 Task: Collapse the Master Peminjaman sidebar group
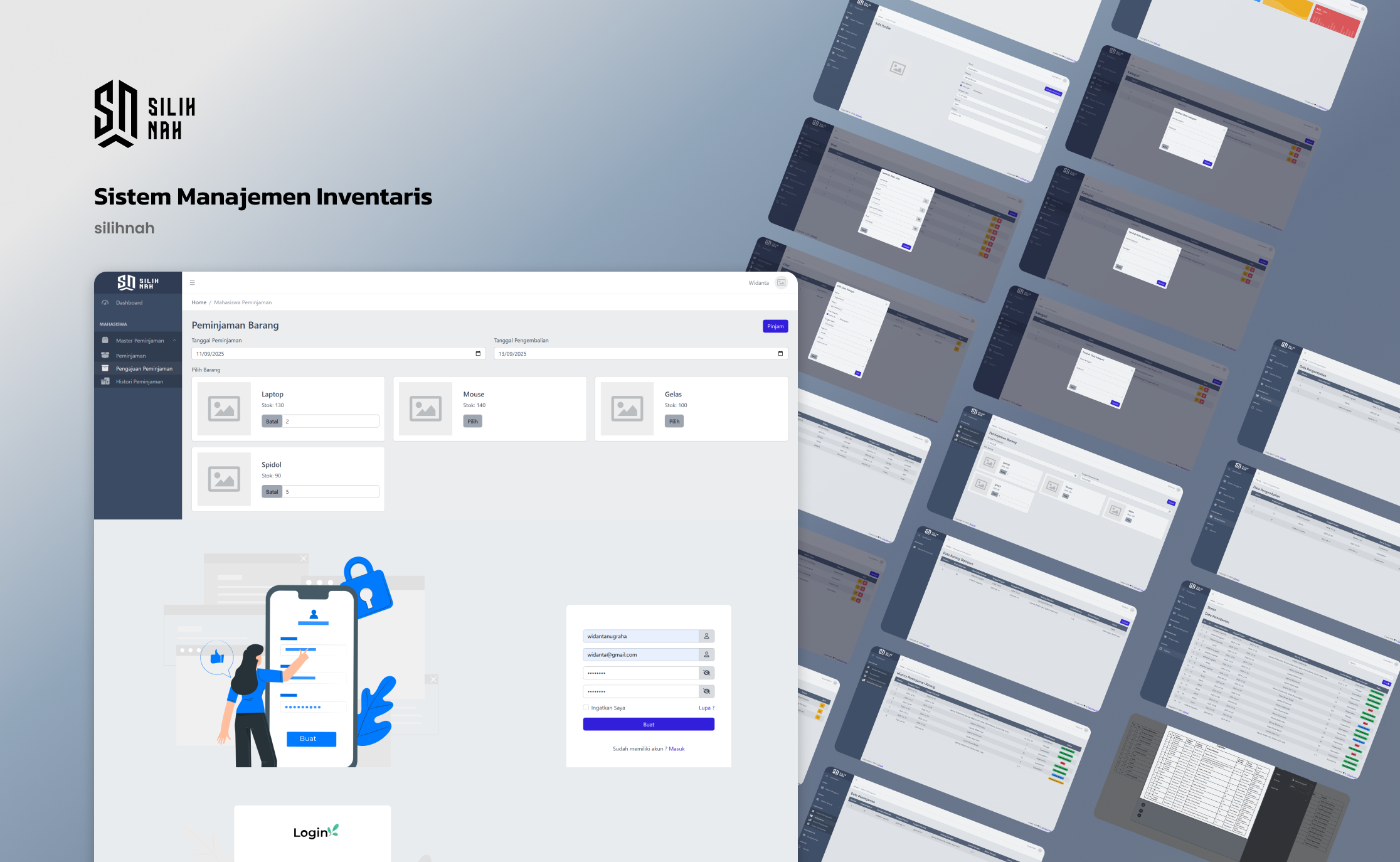click(174, 341)
